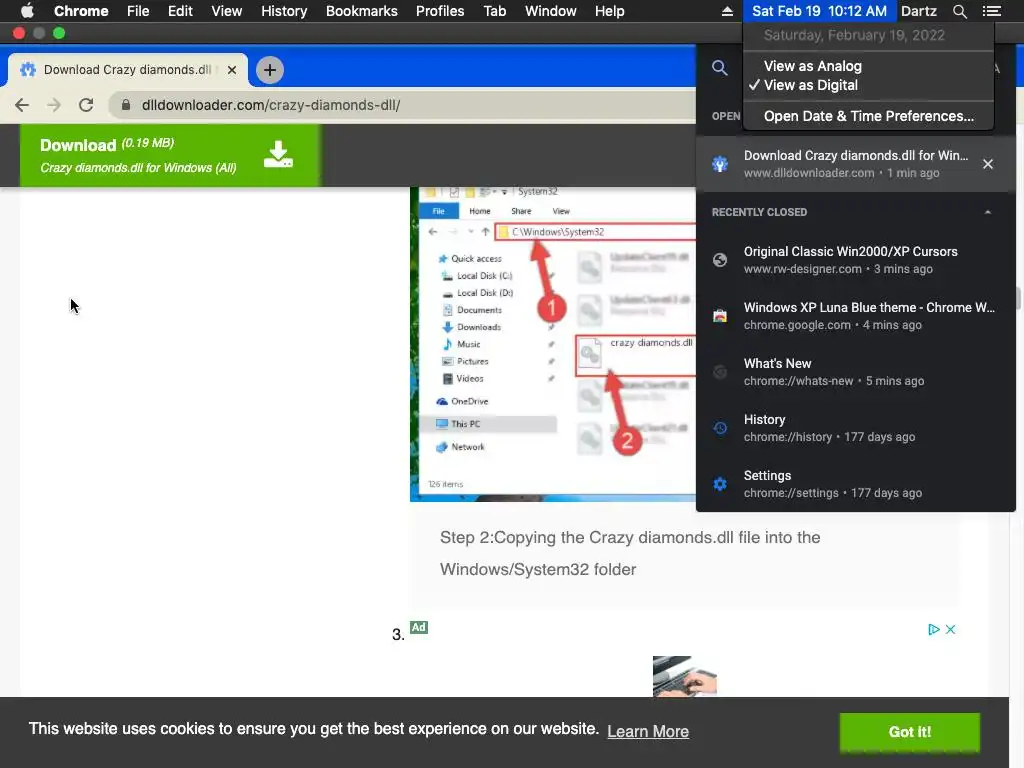Reopen What's New tab
This screenshot has width=1024, height=768.
pyautogui.click(x=856, y=372)
